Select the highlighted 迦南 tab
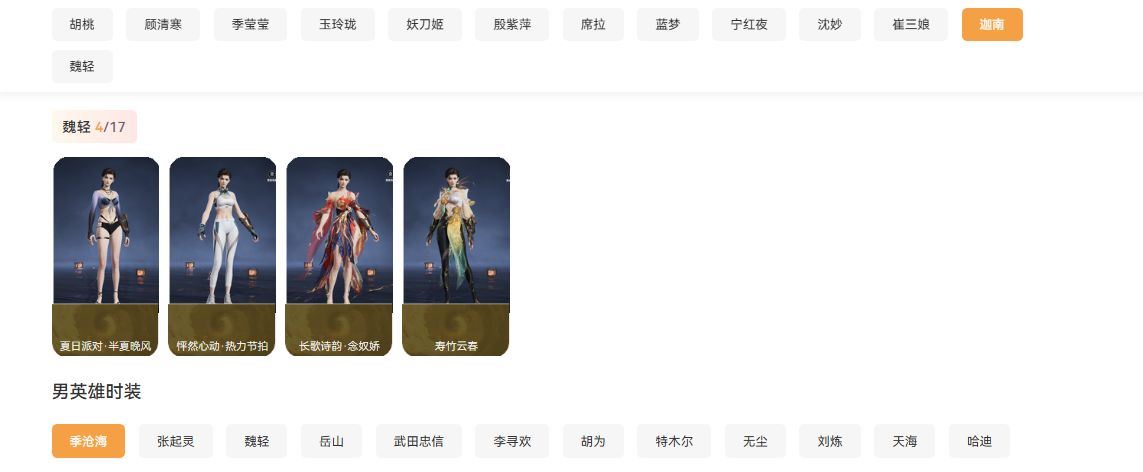This screenshot has width=1143, height=472. (992, 24)
